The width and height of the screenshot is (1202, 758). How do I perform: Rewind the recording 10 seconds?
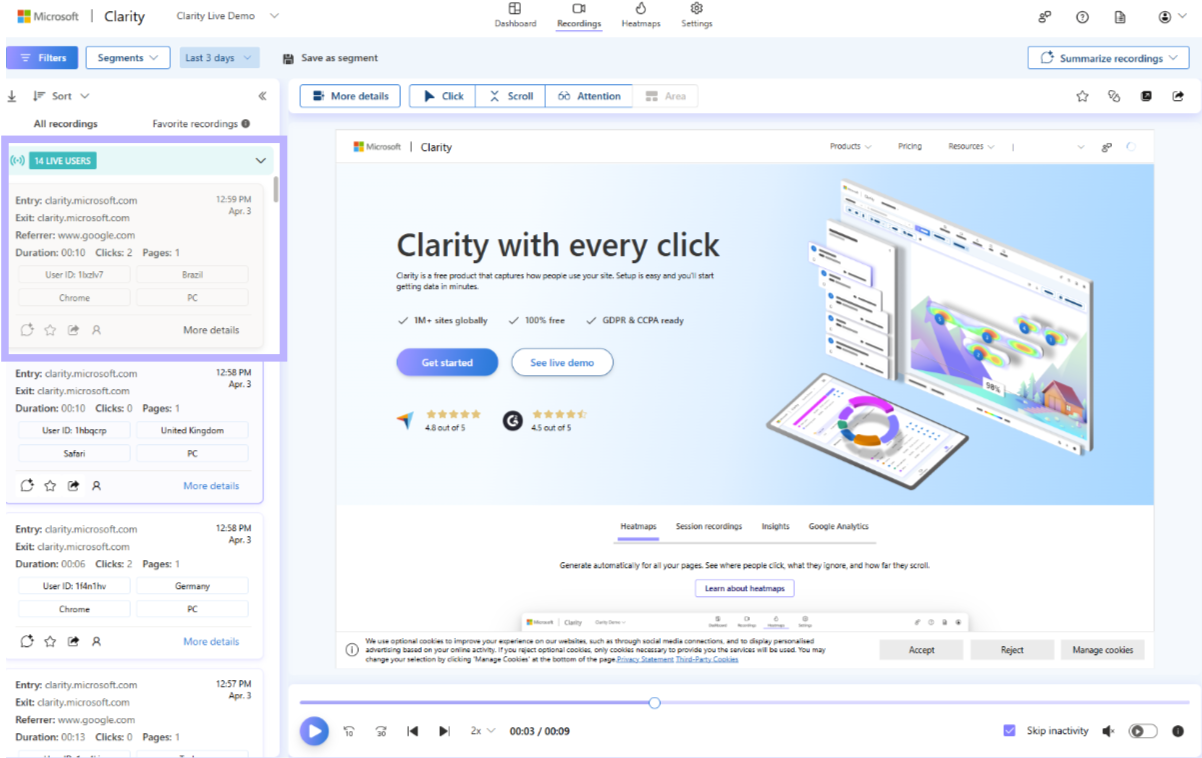[348, 731]
